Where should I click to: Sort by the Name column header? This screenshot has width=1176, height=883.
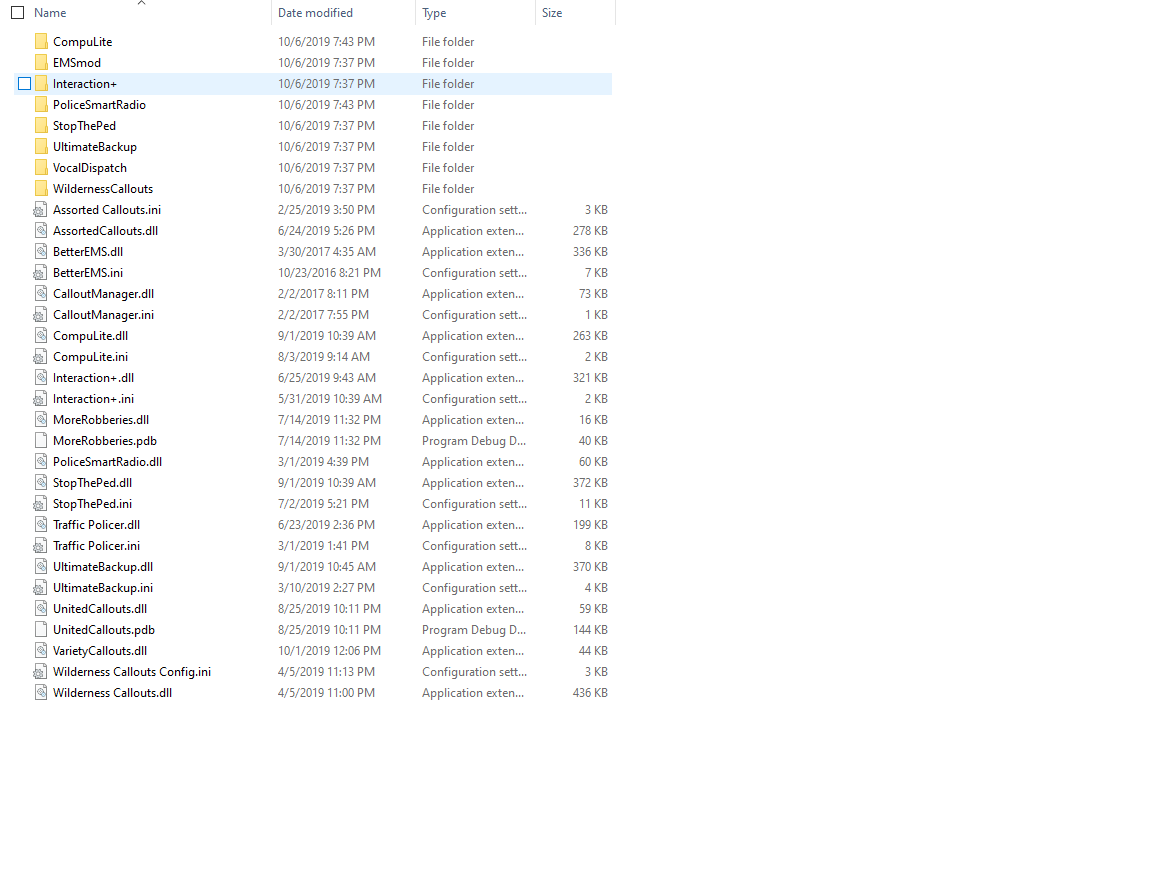click(50, 13)
